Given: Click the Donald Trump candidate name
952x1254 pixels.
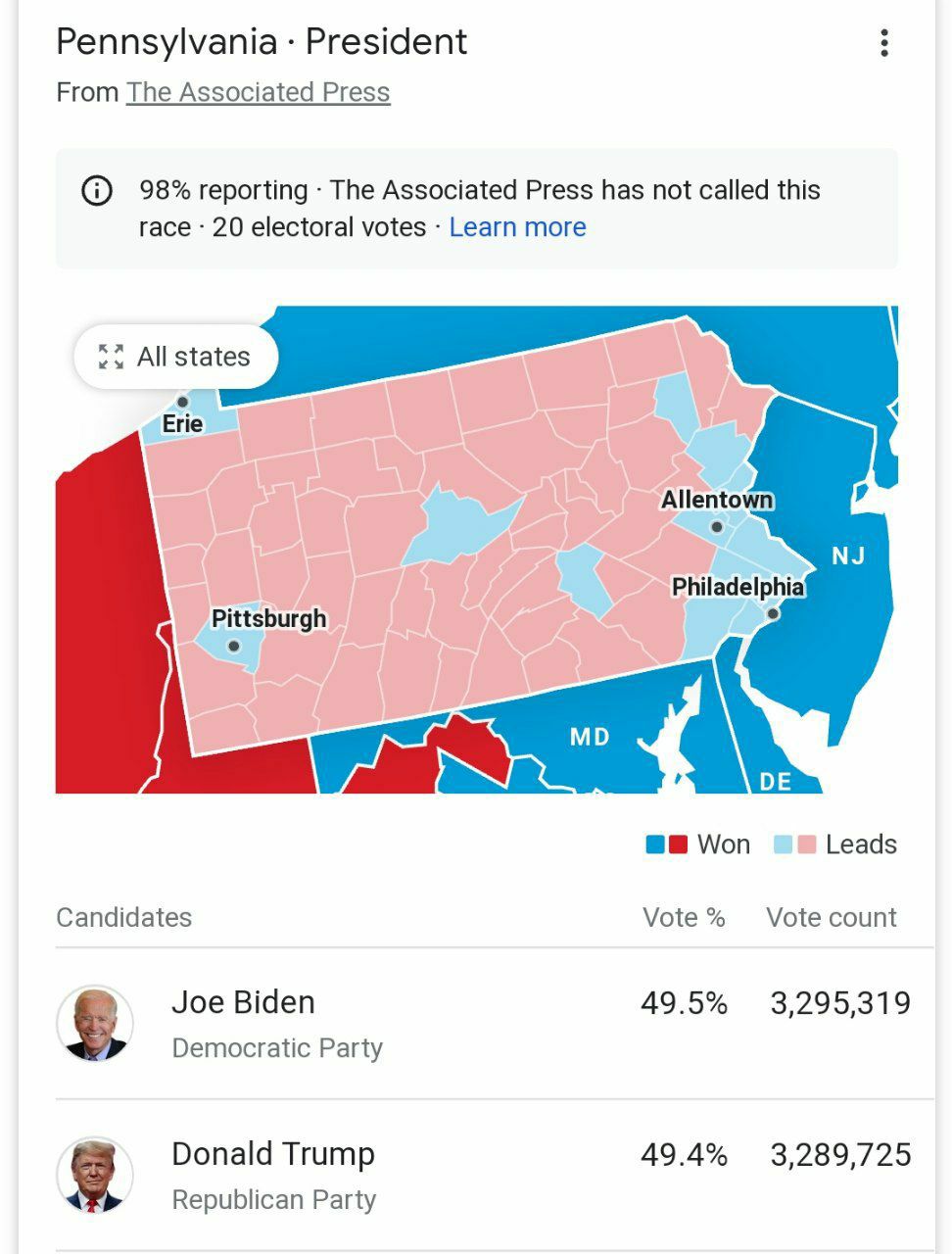Looking at the screenshot, I should tap(273, 1154).
